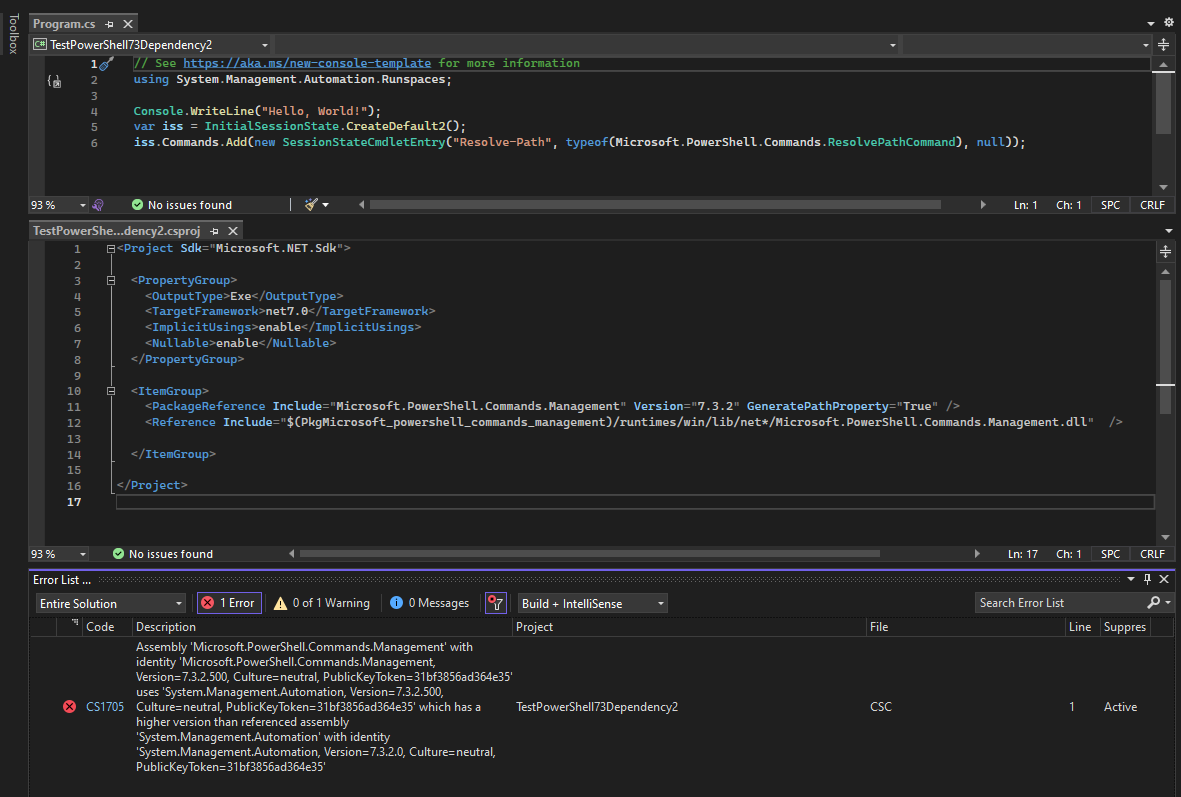Image resolution: width=1181 pixels, height=797 pixels.
Task: Click the Program.cs horizontal scrollbar thumb
Action: 655,205
